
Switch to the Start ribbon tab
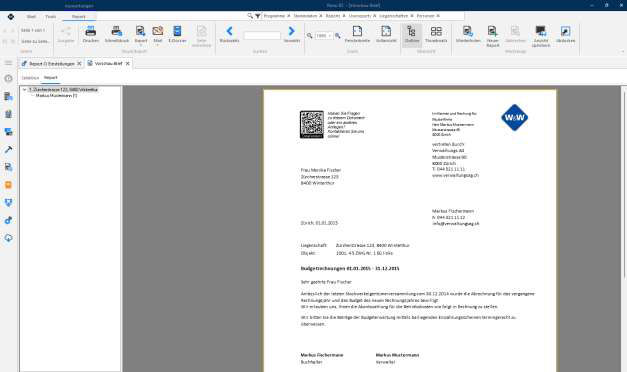[31, 16]
